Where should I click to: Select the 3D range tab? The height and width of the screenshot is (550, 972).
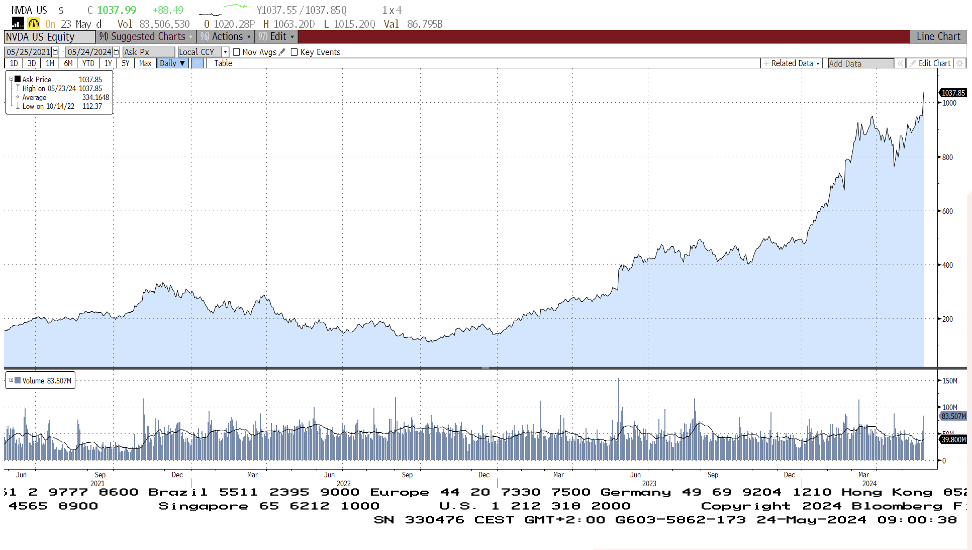pyautogui.click(x=32, y=63)
